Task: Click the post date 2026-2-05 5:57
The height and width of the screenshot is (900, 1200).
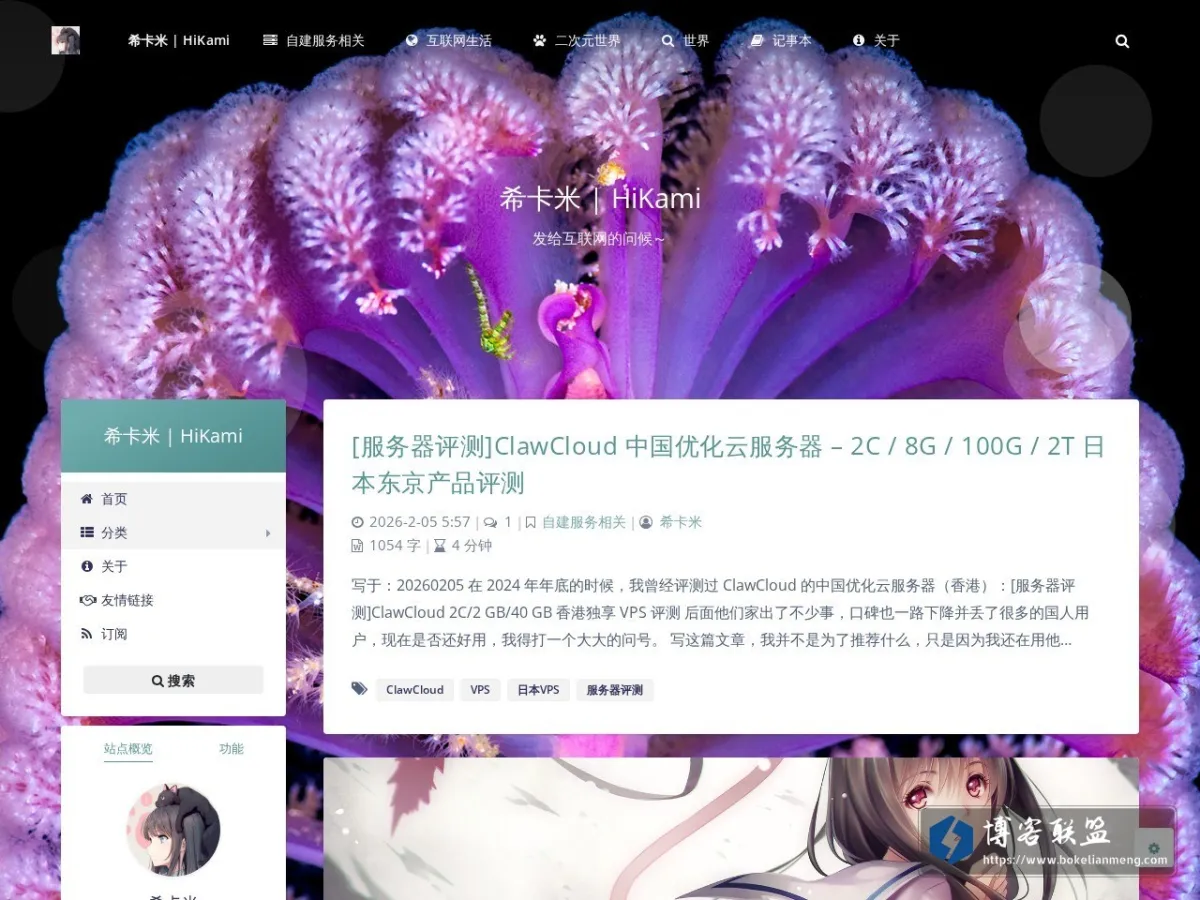Action: [x=419, y=522]
